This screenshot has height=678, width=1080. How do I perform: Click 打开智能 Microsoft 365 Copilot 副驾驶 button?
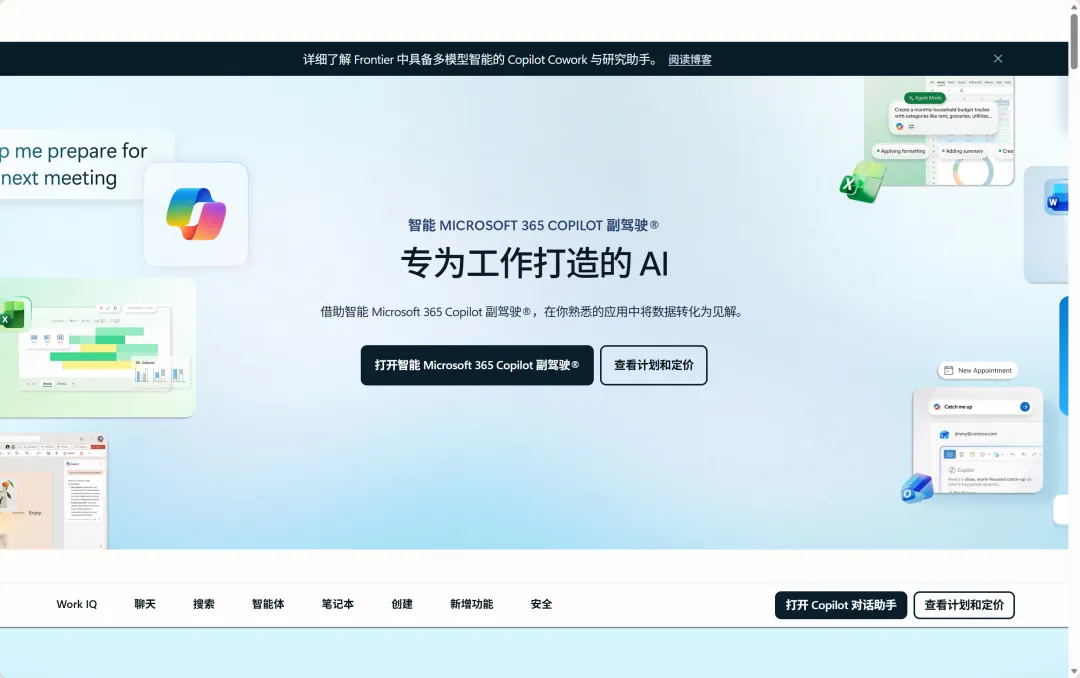477,365
